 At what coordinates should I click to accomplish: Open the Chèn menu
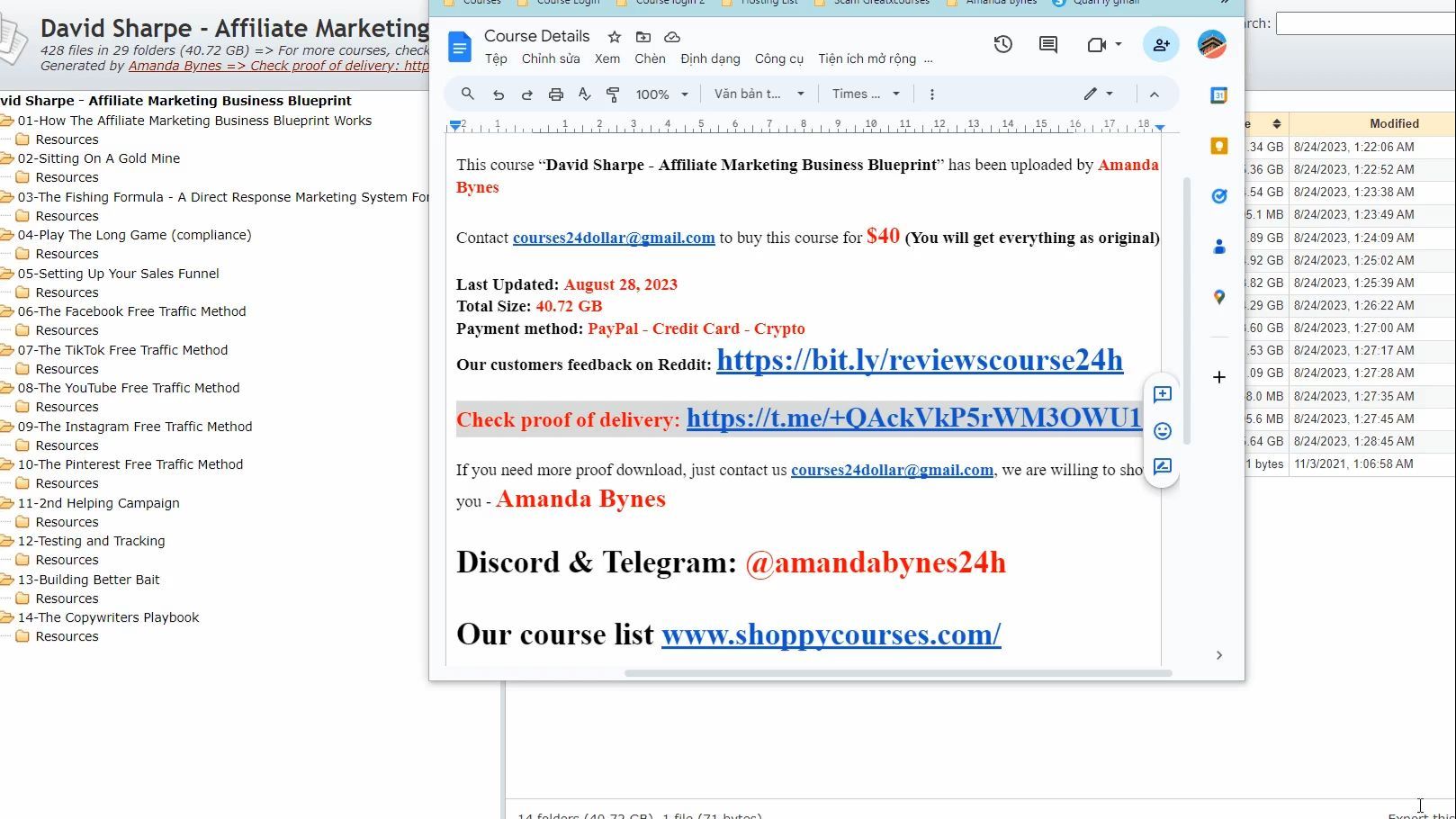point(650,58)
